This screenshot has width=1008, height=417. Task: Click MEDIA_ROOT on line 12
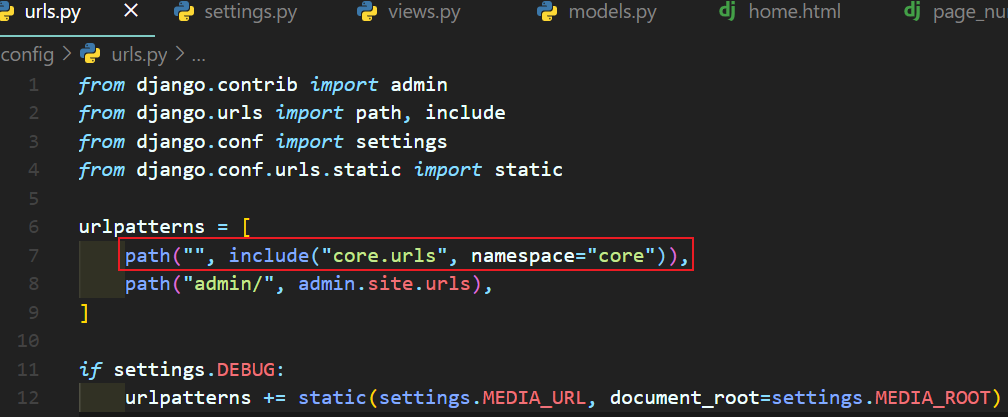(x=932, y=398)
